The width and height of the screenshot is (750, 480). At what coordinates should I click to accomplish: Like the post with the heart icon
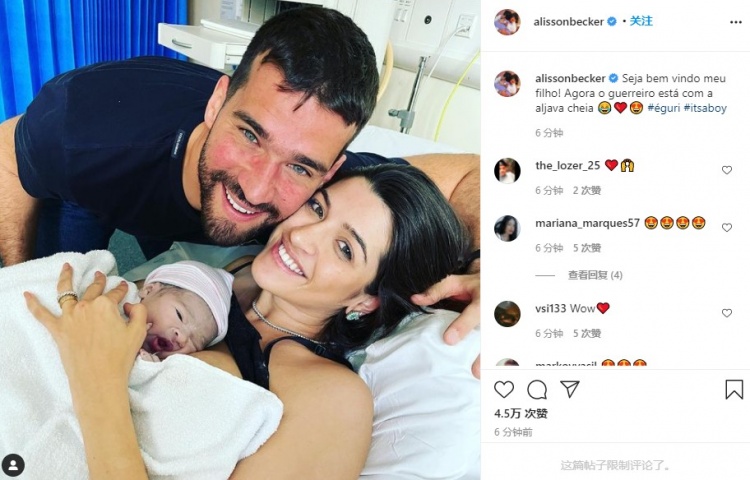(x=504, y=390)
